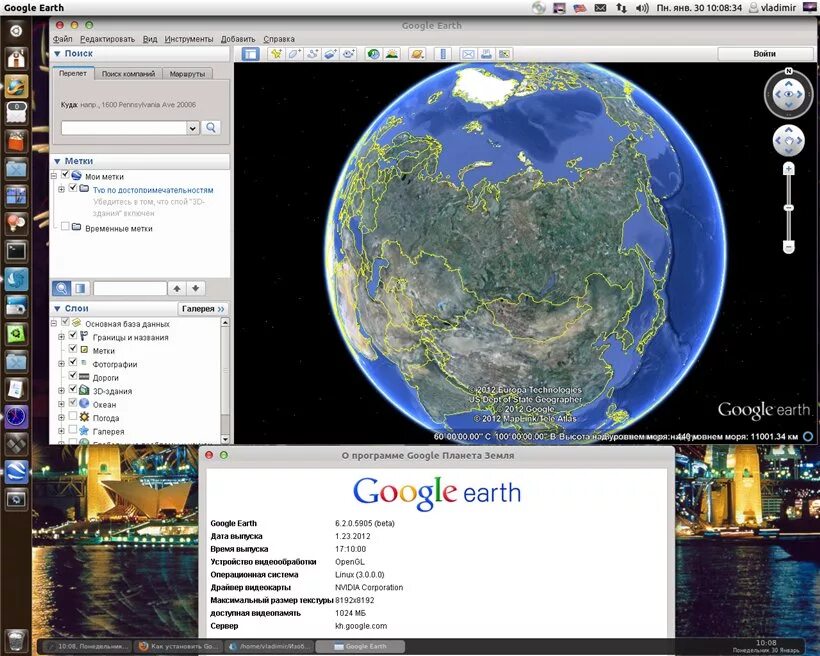Open the Вид menu
Image resolution: width=820 pixels, height=656 pixels.
point(150,39)
